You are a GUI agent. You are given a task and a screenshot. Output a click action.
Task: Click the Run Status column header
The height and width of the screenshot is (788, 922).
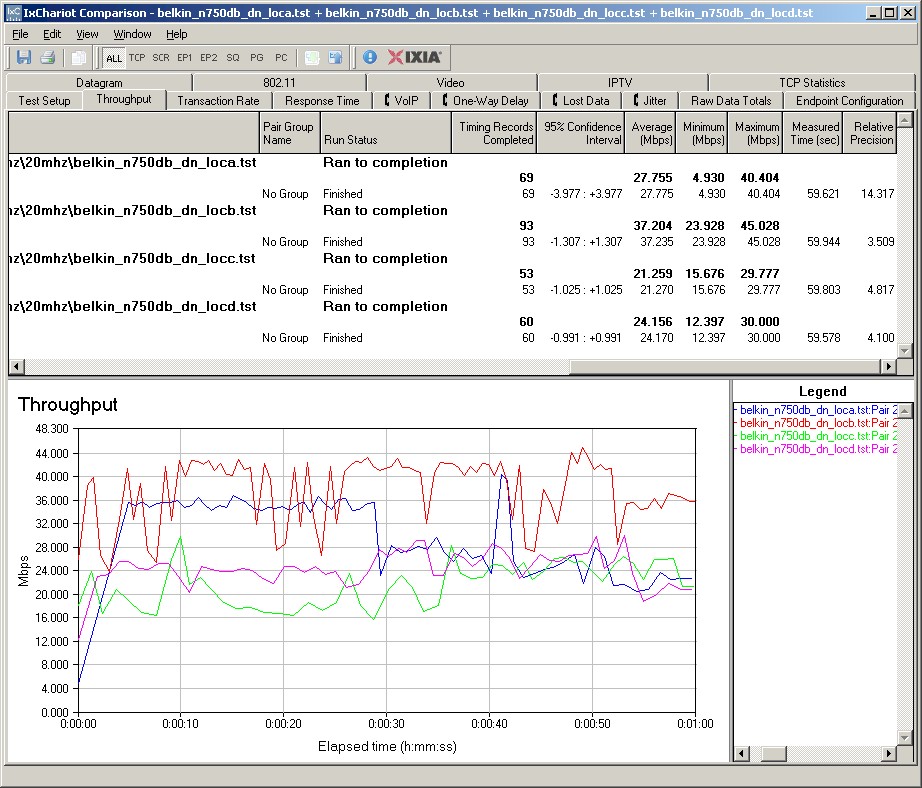point(385,133)
